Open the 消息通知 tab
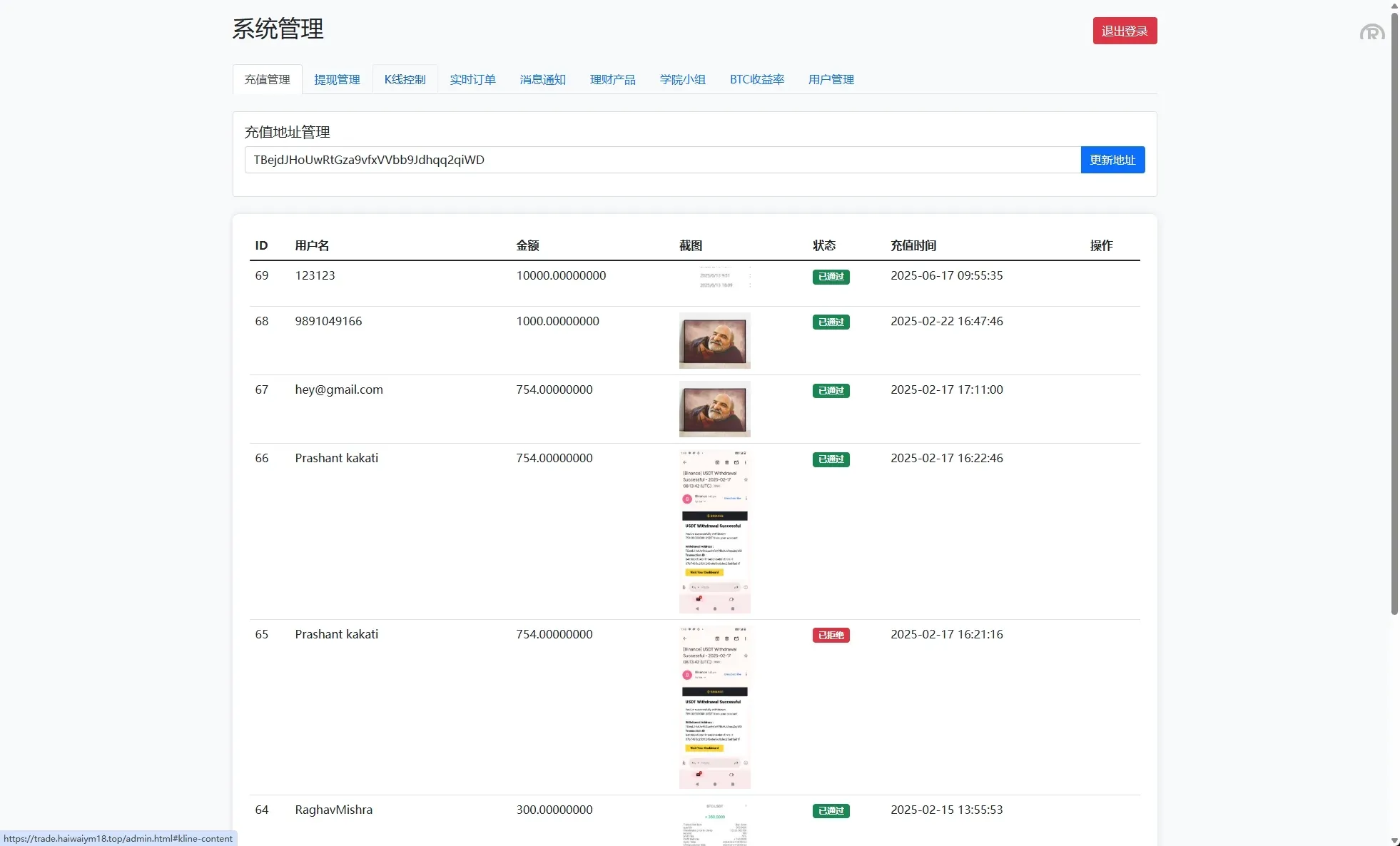Viewport: 1400px width, 846px height. (x=542, y=79)
